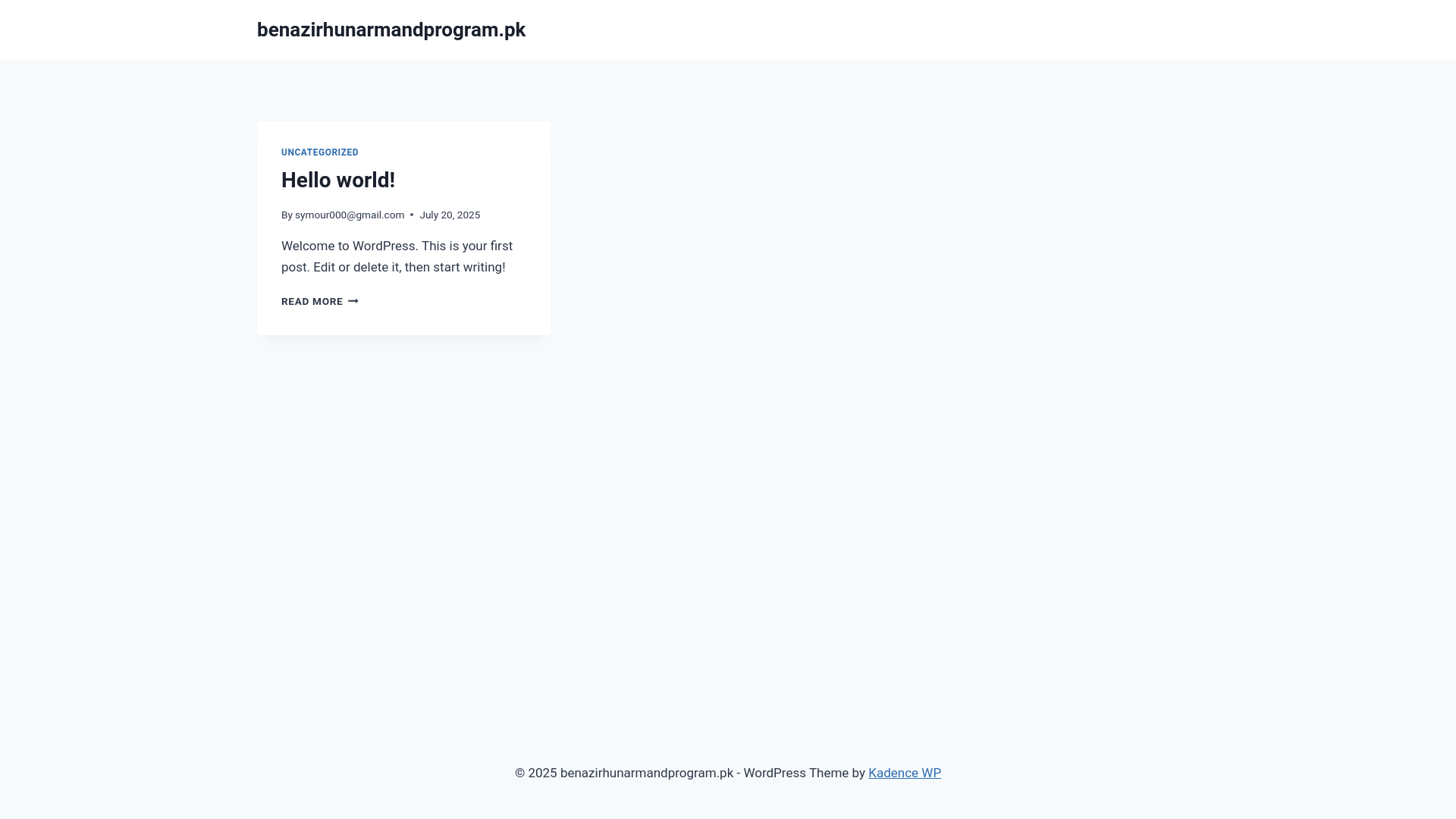Open the benazirhunarmandprogram.pk site title link
Viewport: 1456px width, 819px height.
point(391,30)
